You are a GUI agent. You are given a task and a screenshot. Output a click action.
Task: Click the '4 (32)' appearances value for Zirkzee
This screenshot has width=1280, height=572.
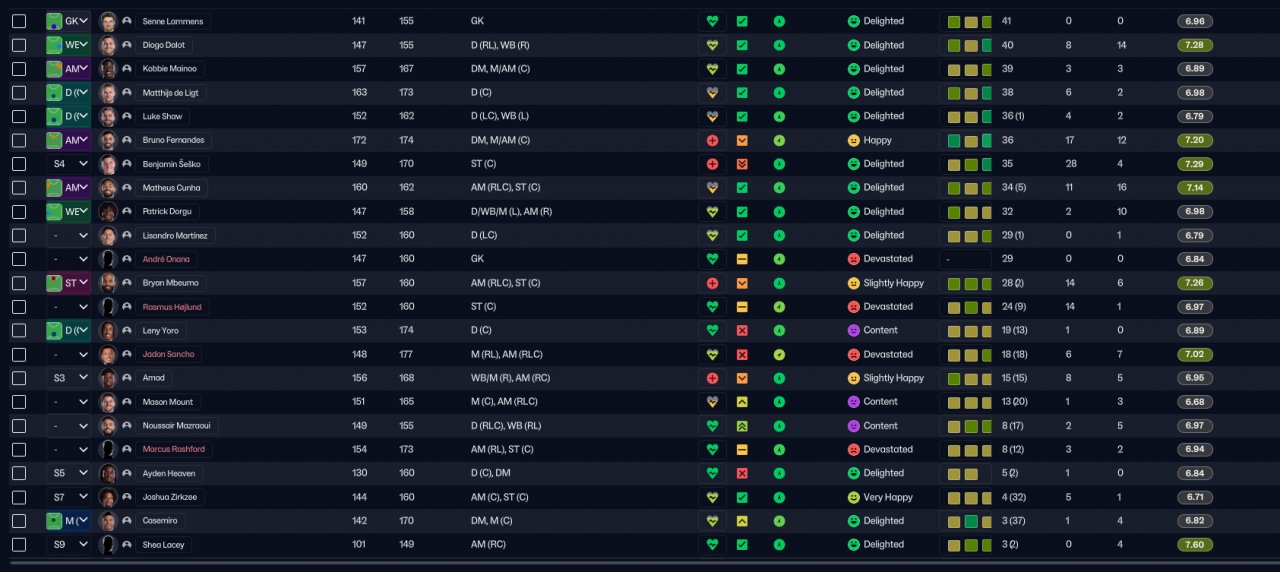[x=1014, y=497]
